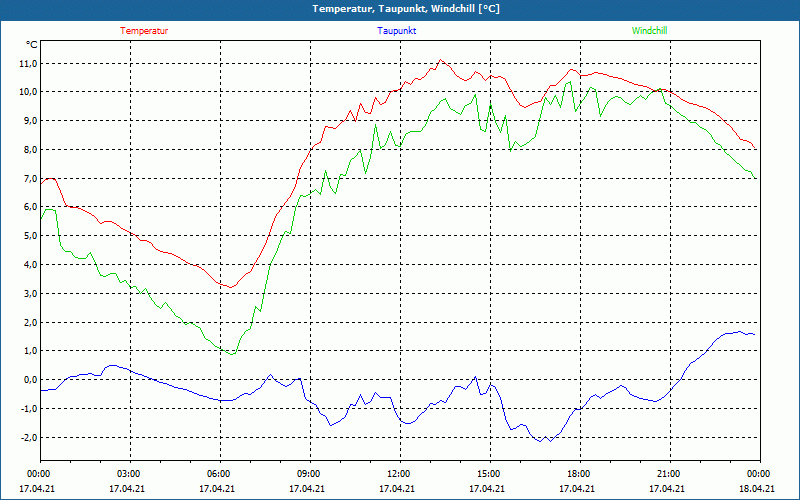Click the 15:00 time axis label
Viewport: 800px width, 500px height.
click(x=490, y=474)
